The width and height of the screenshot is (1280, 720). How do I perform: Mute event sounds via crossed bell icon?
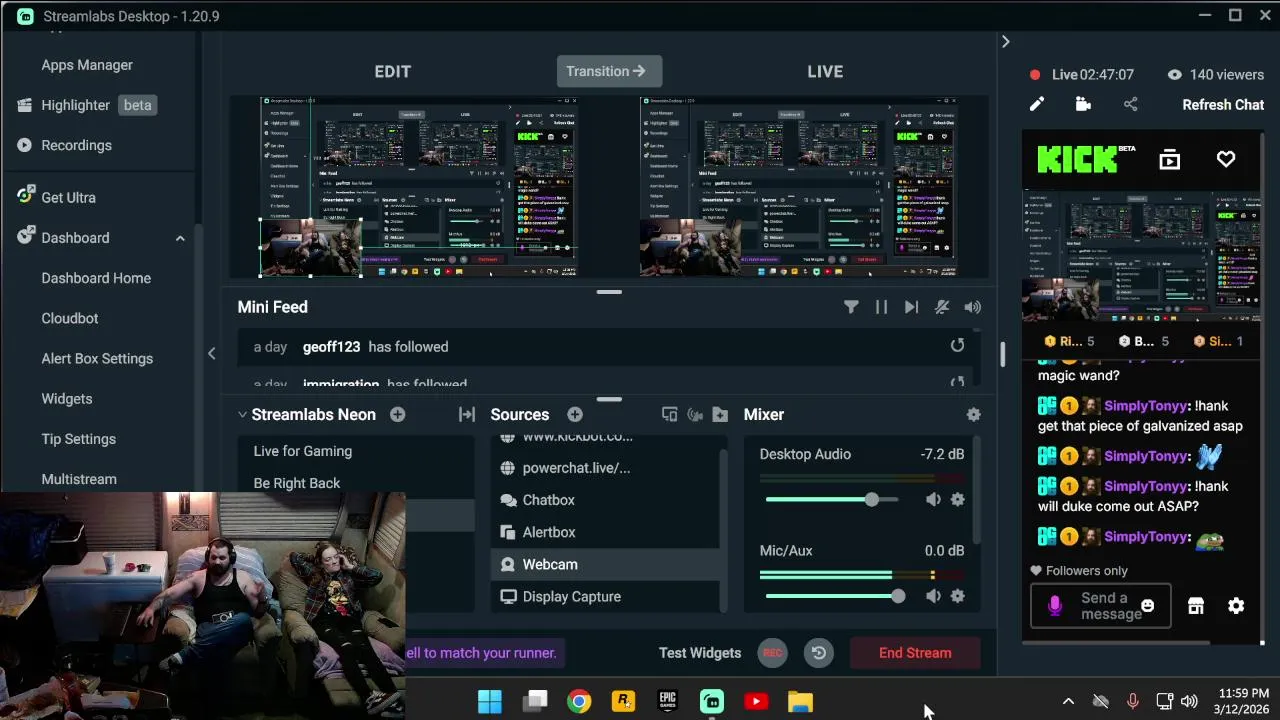[942, 307]
